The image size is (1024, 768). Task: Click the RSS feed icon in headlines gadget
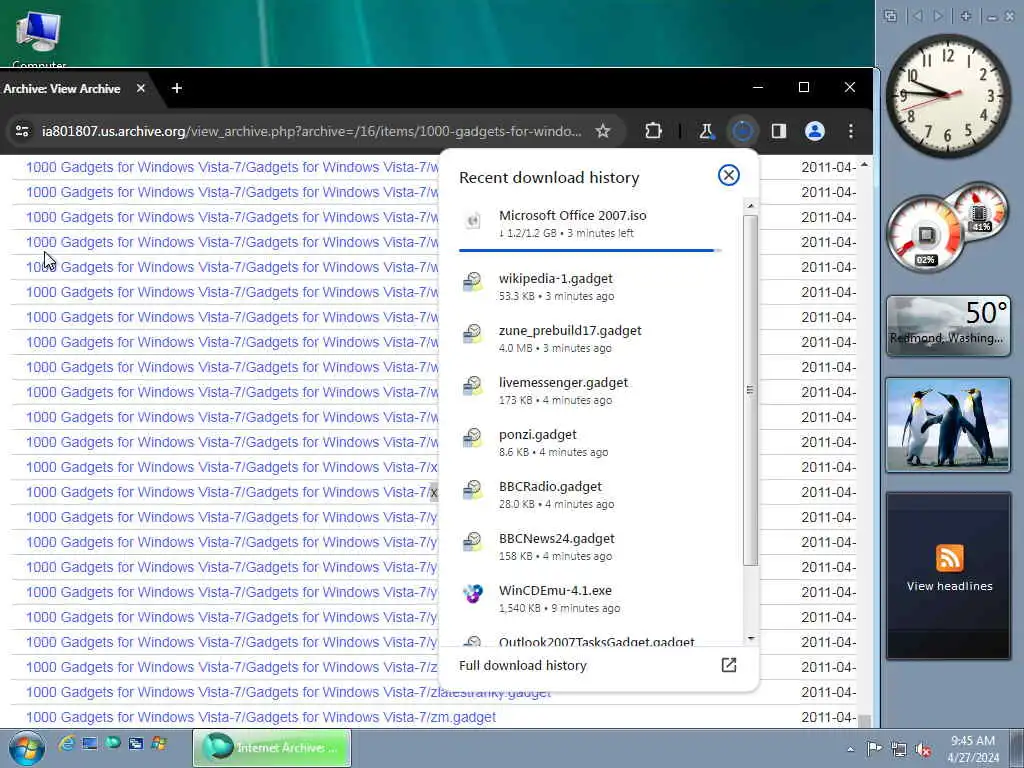coord(950,558)
